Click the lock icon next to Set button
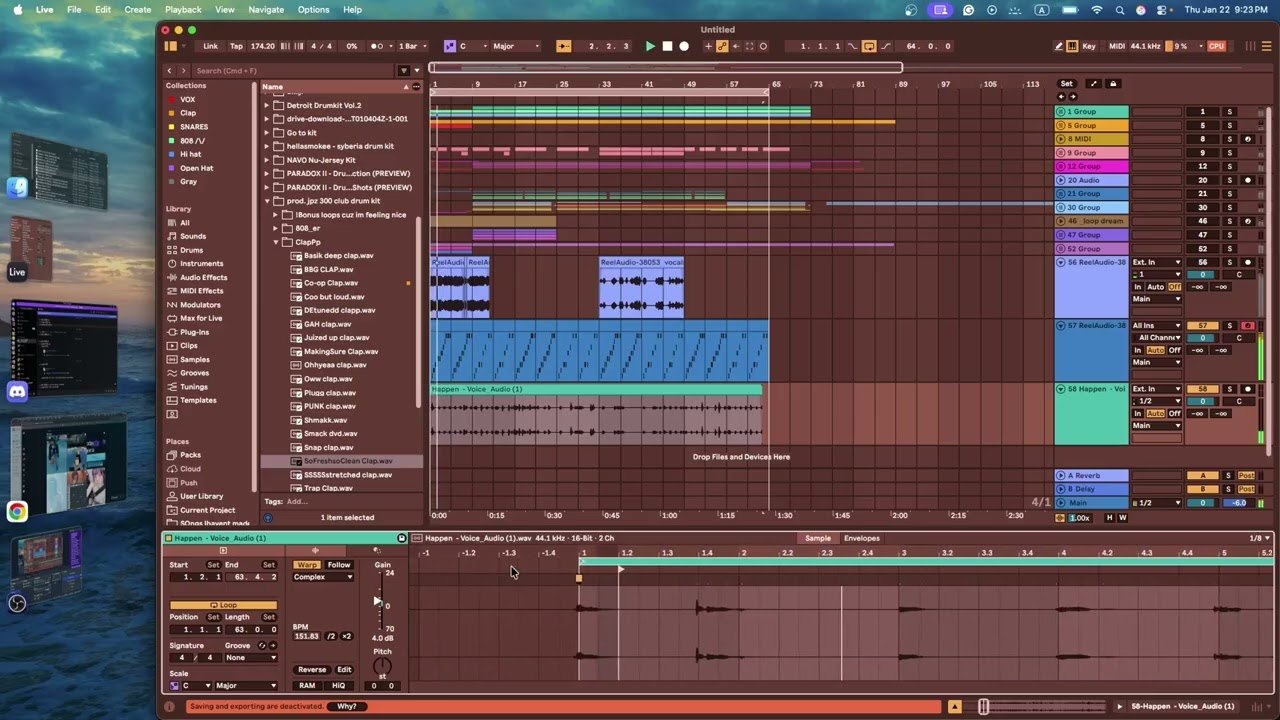 pyautogui.click(x=1113, y=84)
